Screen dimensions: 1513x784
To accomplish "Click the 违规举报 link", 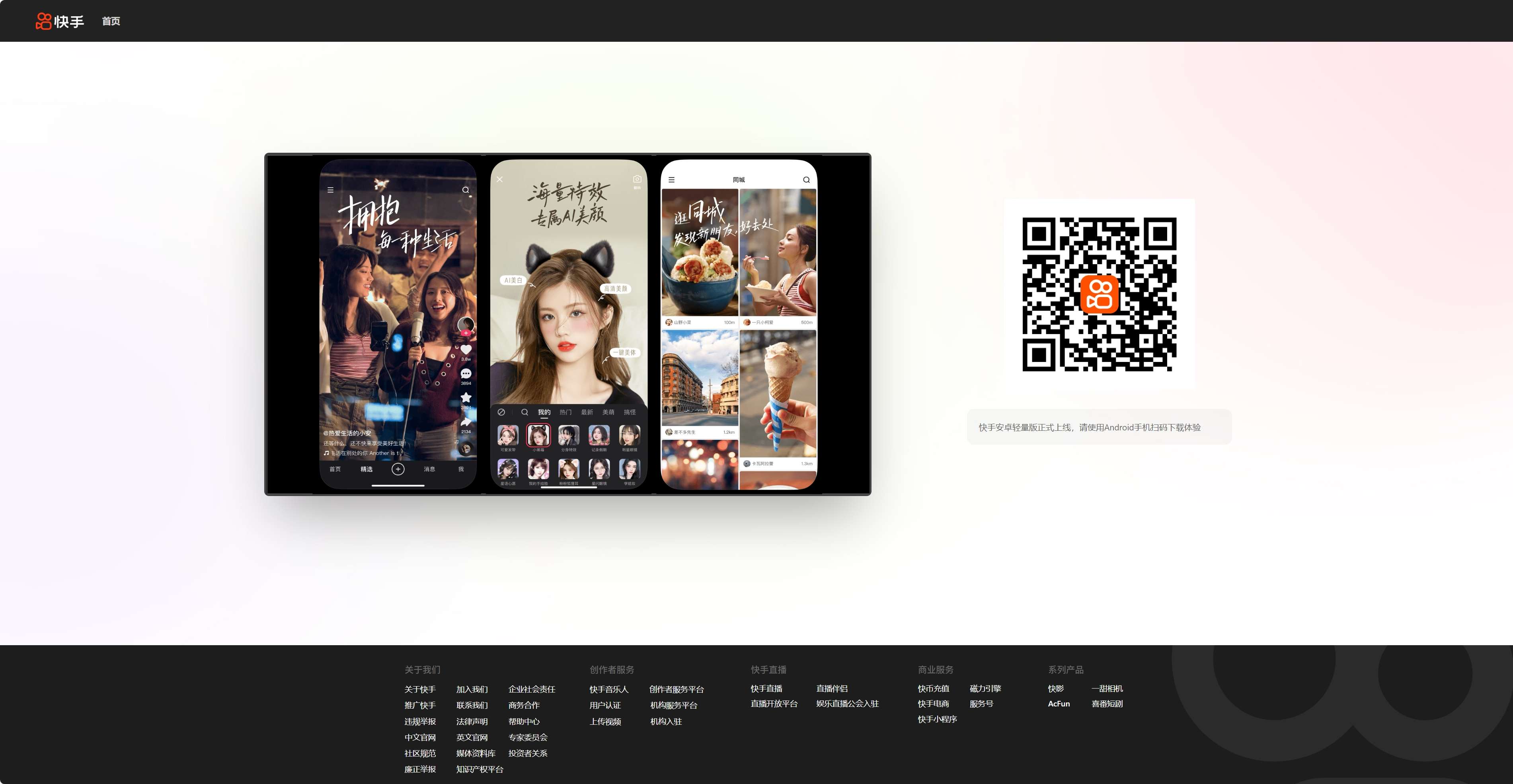I will click(420, 722).
